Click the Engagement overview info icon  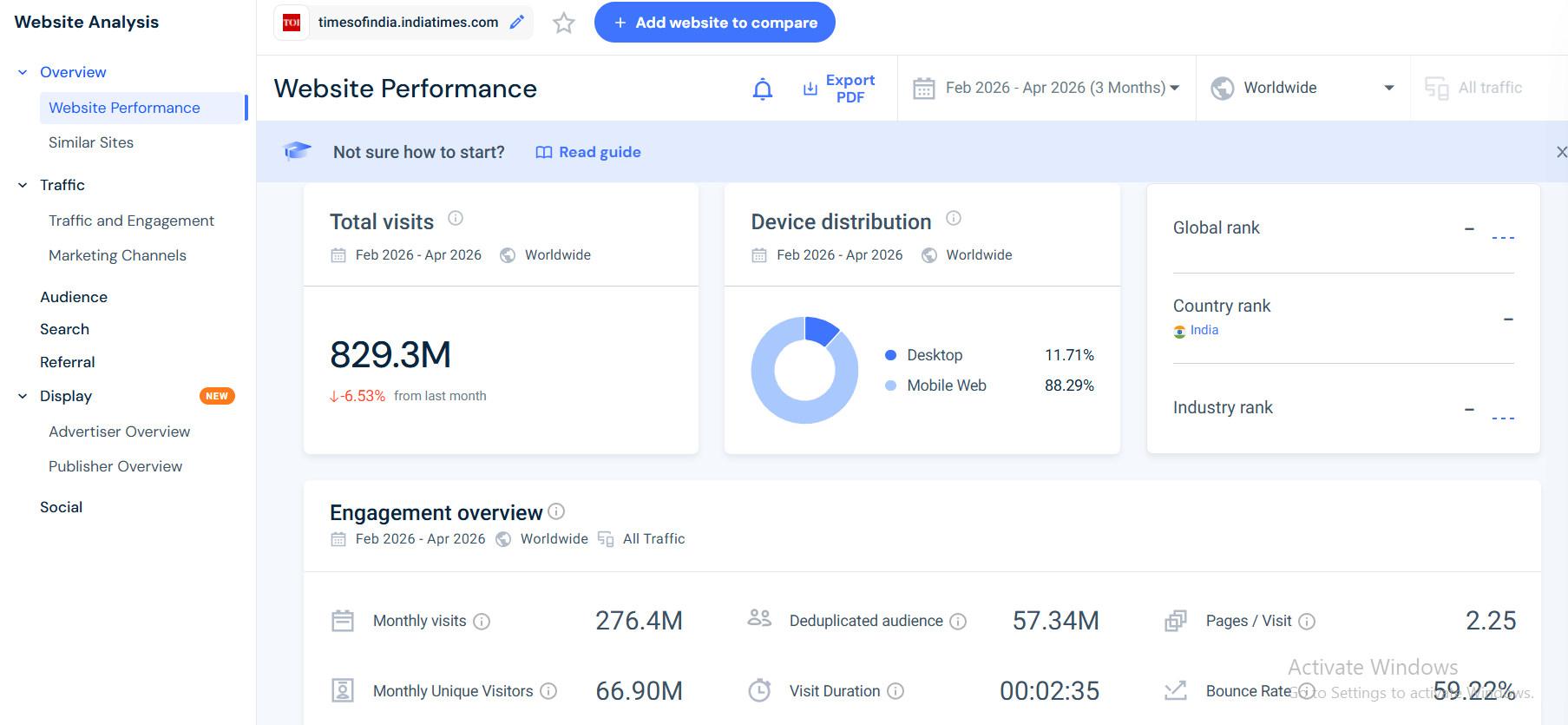point(556,511)
